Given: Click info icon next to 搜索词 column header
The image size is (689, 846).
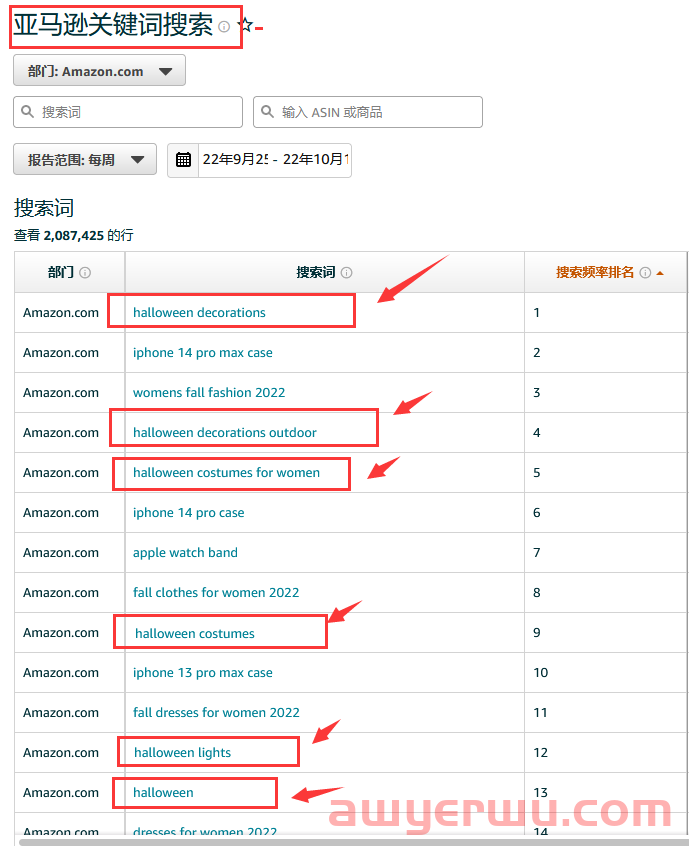Looking at the screenshot, I should [346, 272].
